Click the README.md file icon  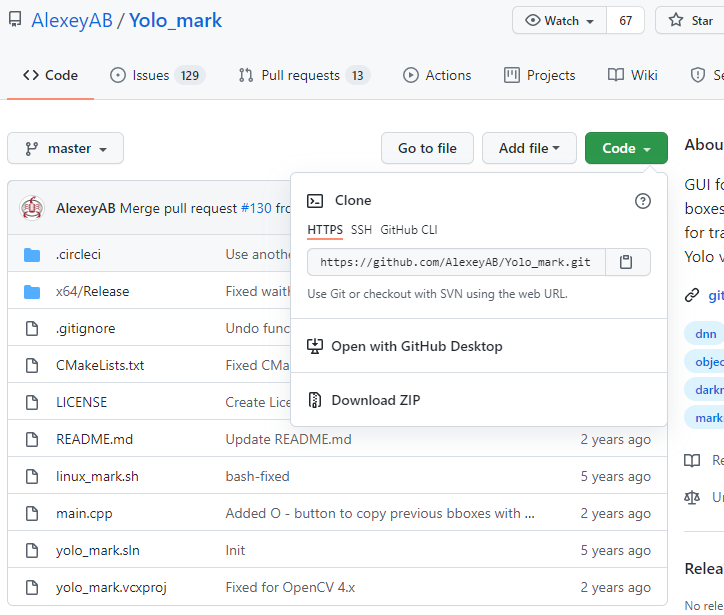click(x=32, y=439)
